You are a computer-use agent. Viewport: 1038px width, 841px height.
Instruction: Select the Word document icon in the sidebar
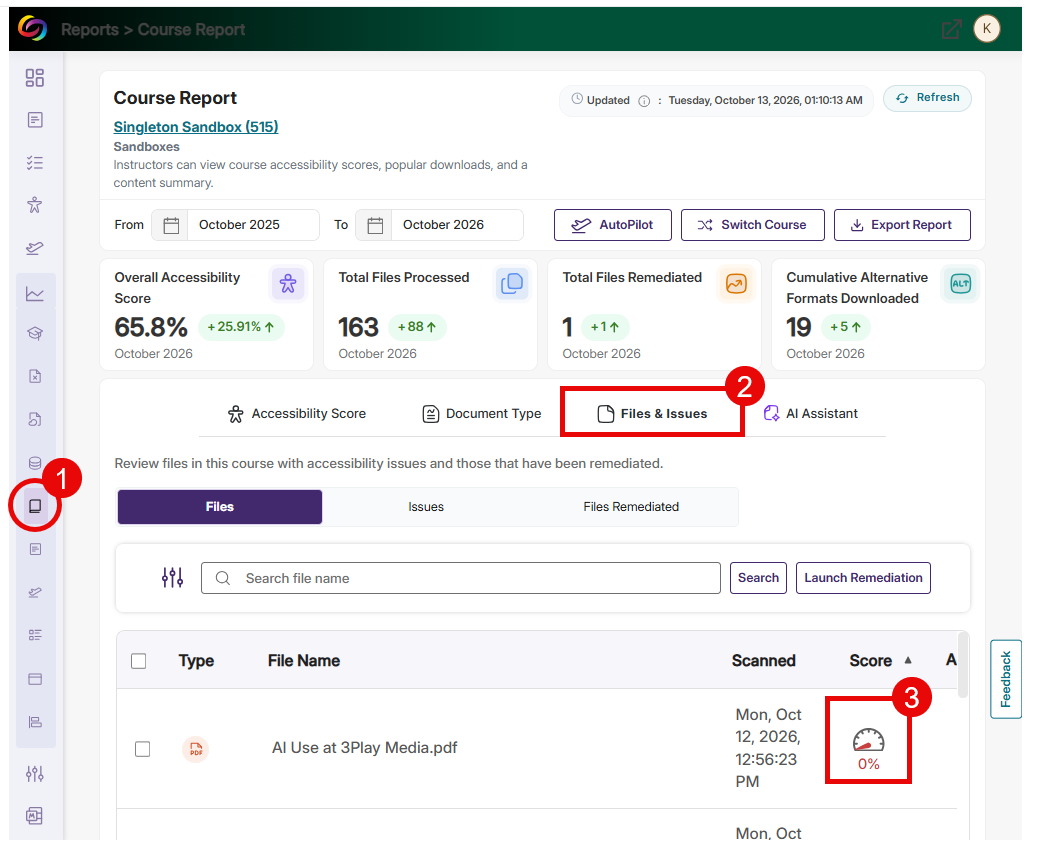coord(34,816)
